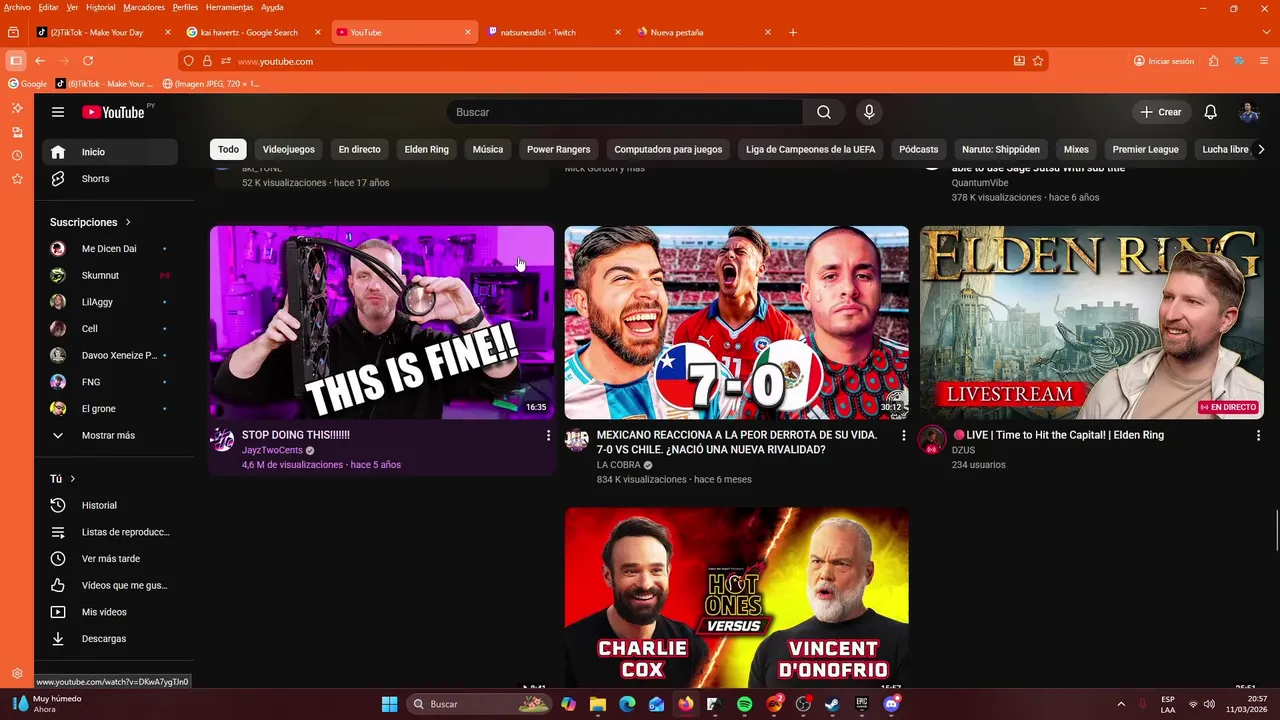Image resolution: width=1280 pixels, height=720 pixels.
Task: Open the browser extensions puzzle icon
Action: [1213, 61]
